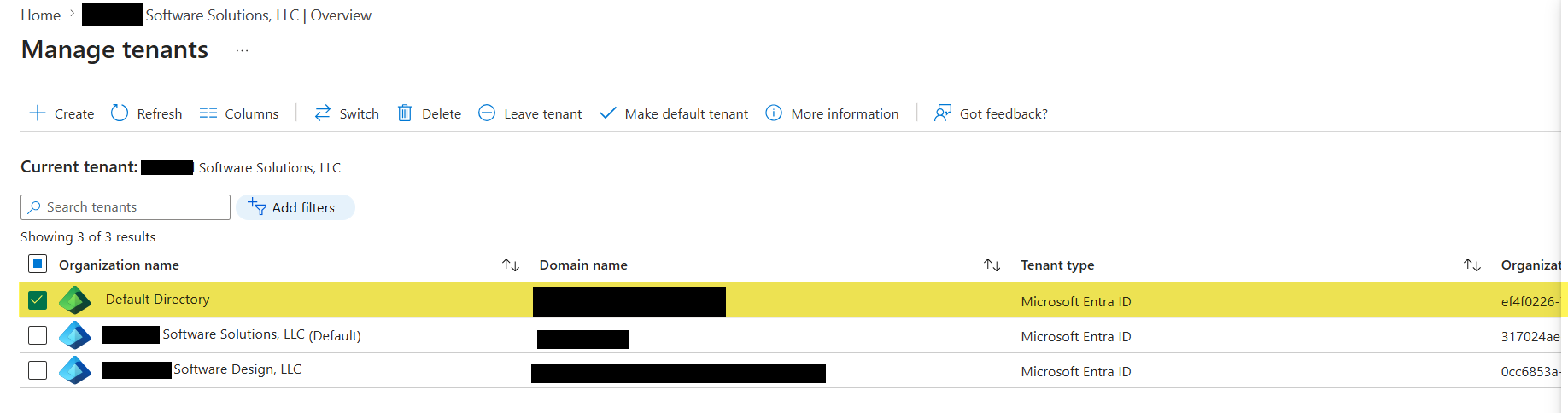This screenshot has height=413, width=1568.
Task: Click the Columns label
Action: [x=252, y=113]
